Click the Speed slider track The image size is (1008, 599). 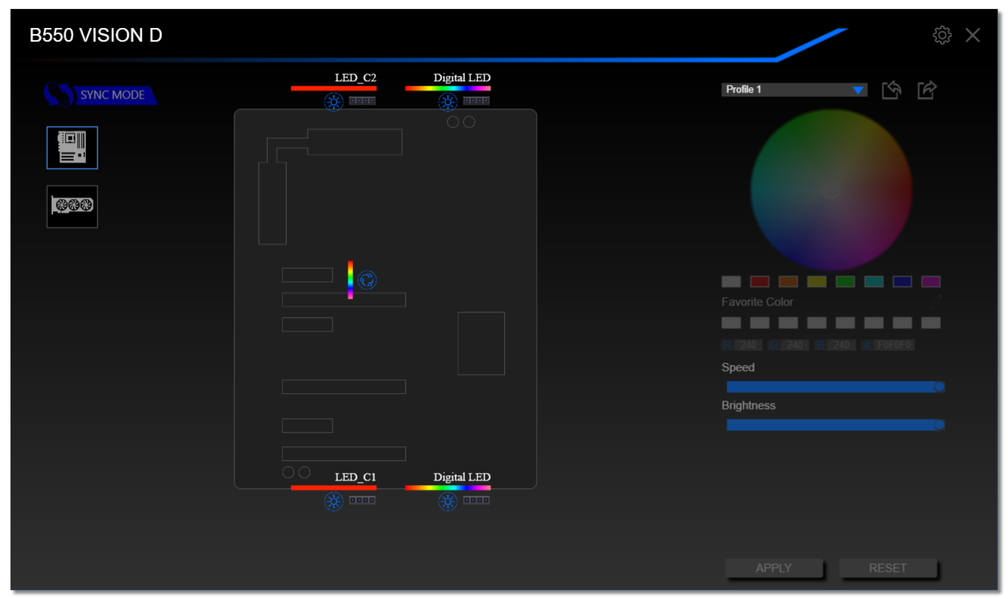(x=834, y=387)
